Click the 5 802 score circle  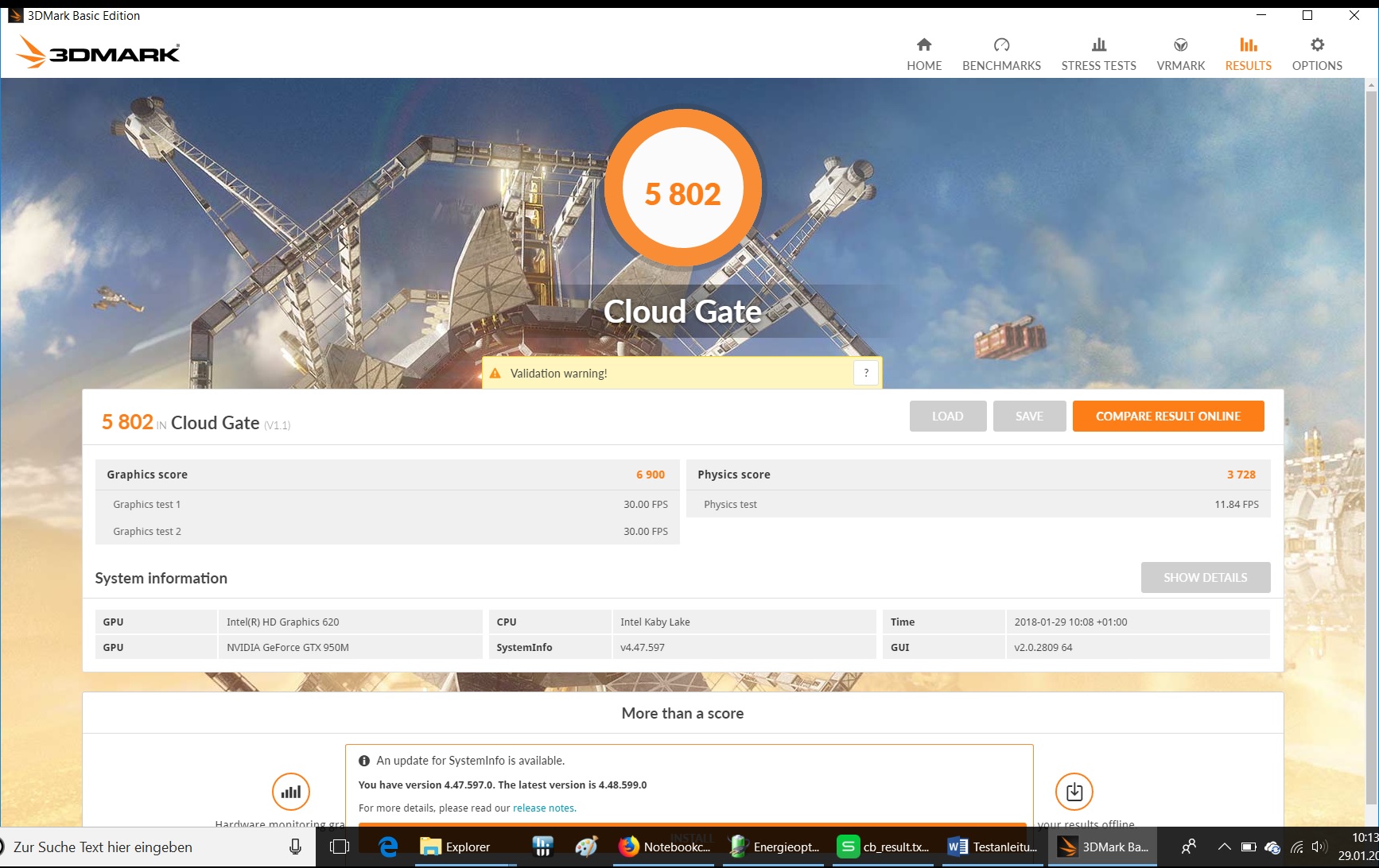point(683,188)
